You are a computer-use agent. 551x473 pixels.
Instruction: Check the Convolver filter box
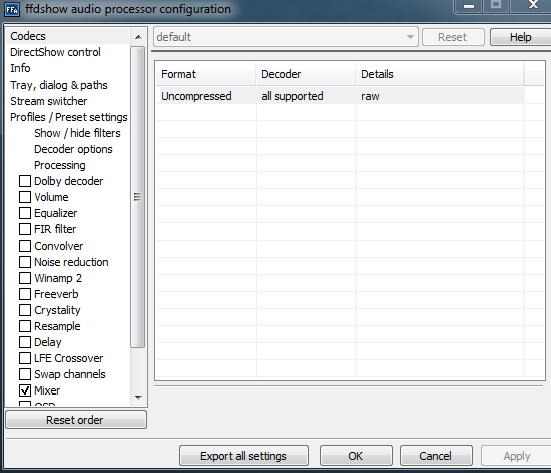coord(25,246)
